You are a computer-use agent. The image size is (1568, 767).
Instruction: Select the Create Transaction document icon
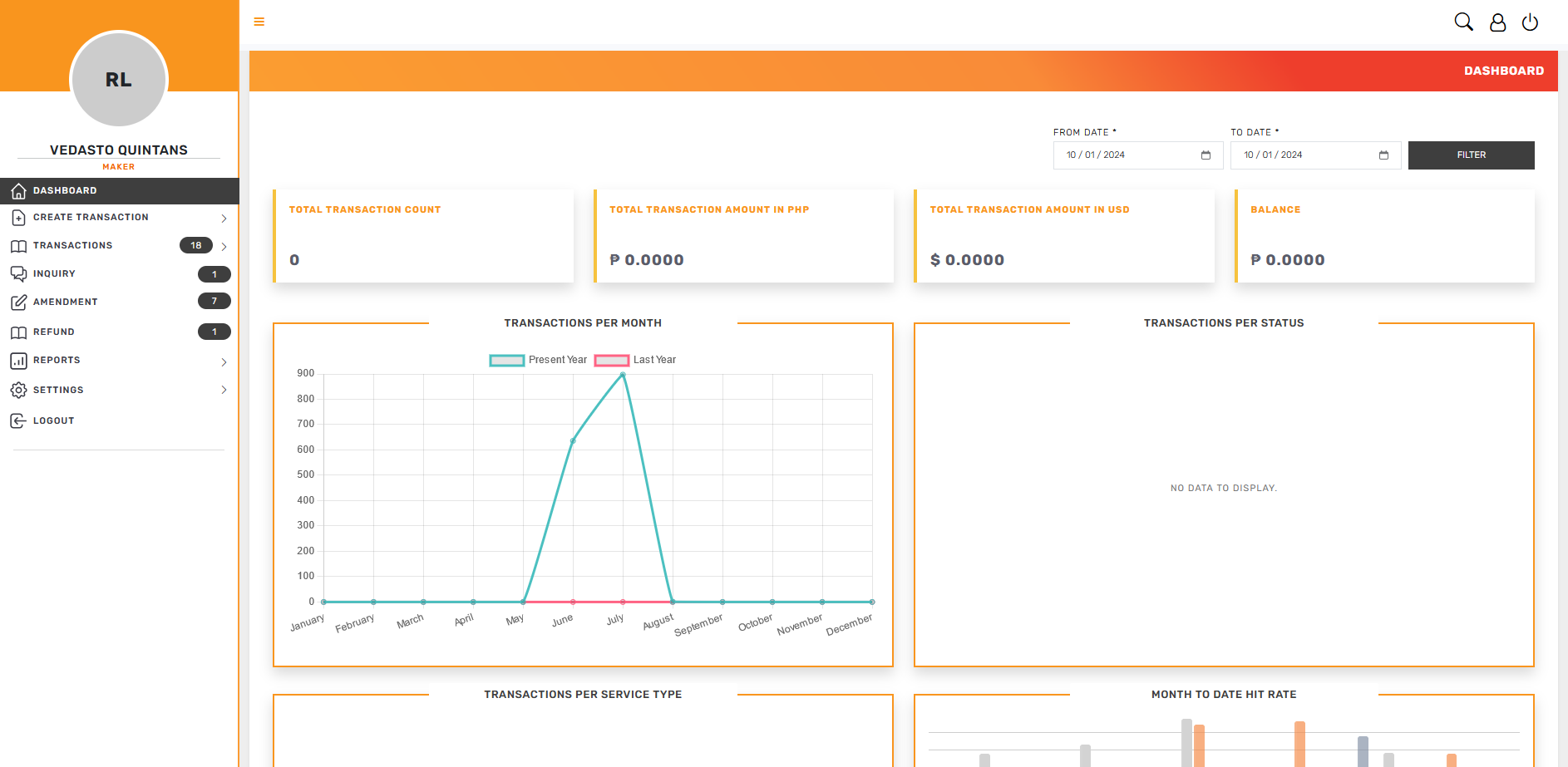point(18,217)
